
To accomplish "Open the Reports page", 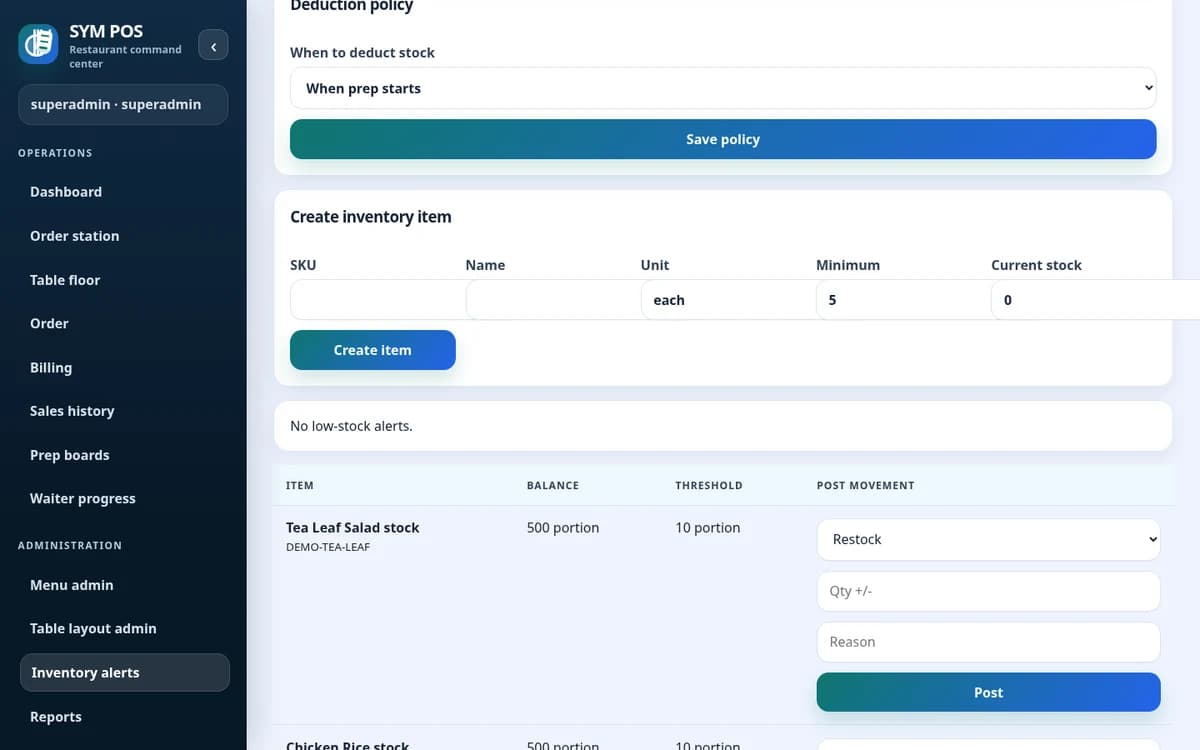I will pos(56,717).
